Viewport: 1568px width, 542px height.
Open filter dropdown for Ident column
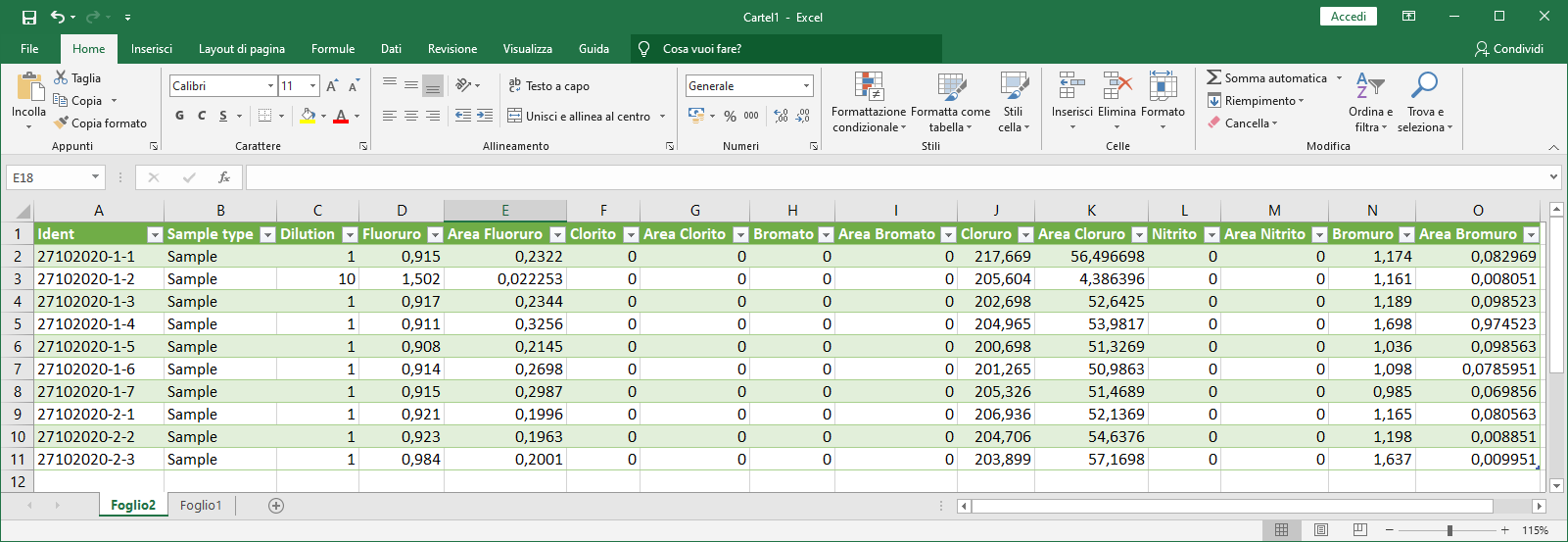(x=154, y=234)
